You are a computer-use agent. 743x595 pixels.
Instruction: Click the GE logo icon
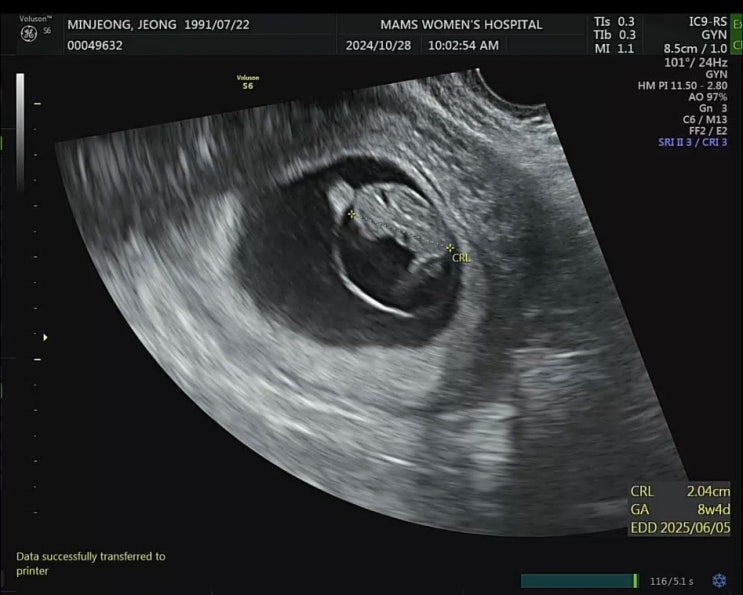[29, 34]
